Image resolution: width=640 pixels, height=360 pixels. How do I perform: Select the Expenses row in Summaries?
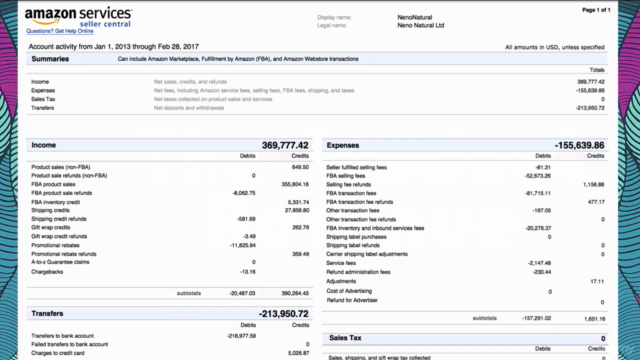coord(317,91)
